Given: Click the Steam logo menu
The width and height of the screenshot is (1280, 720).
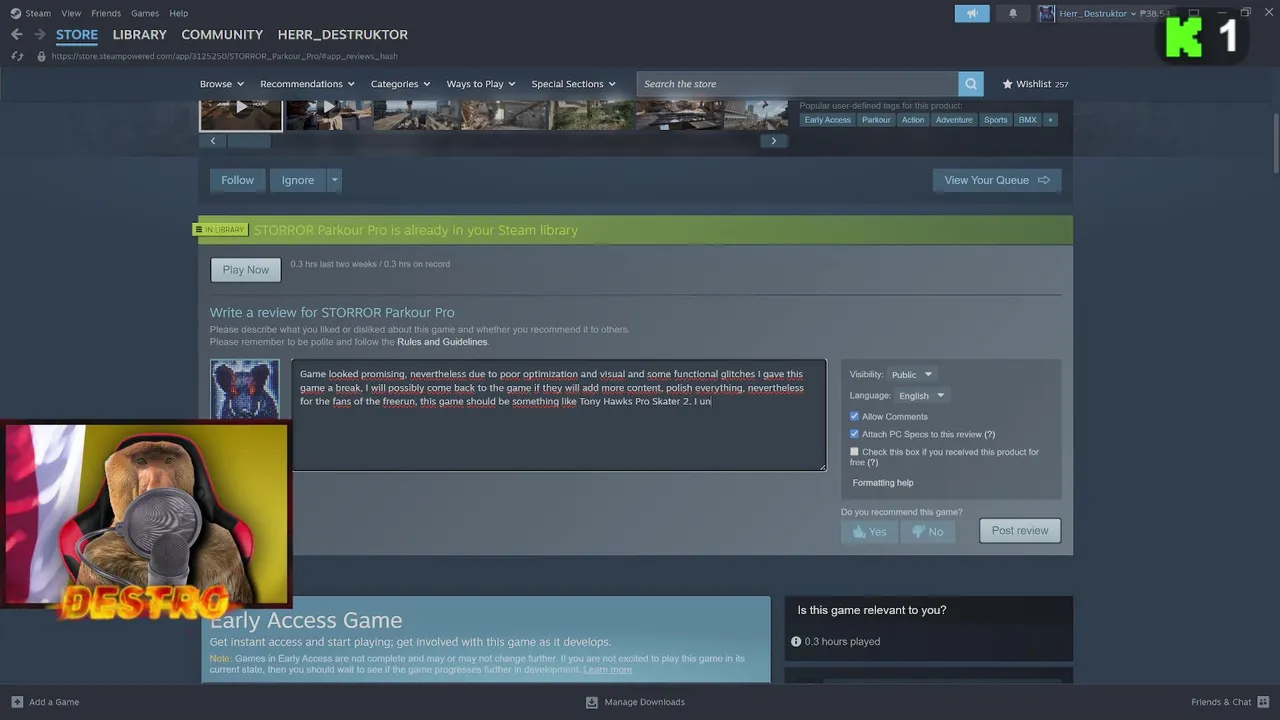Looking at the screenshot, I should 30,13.
